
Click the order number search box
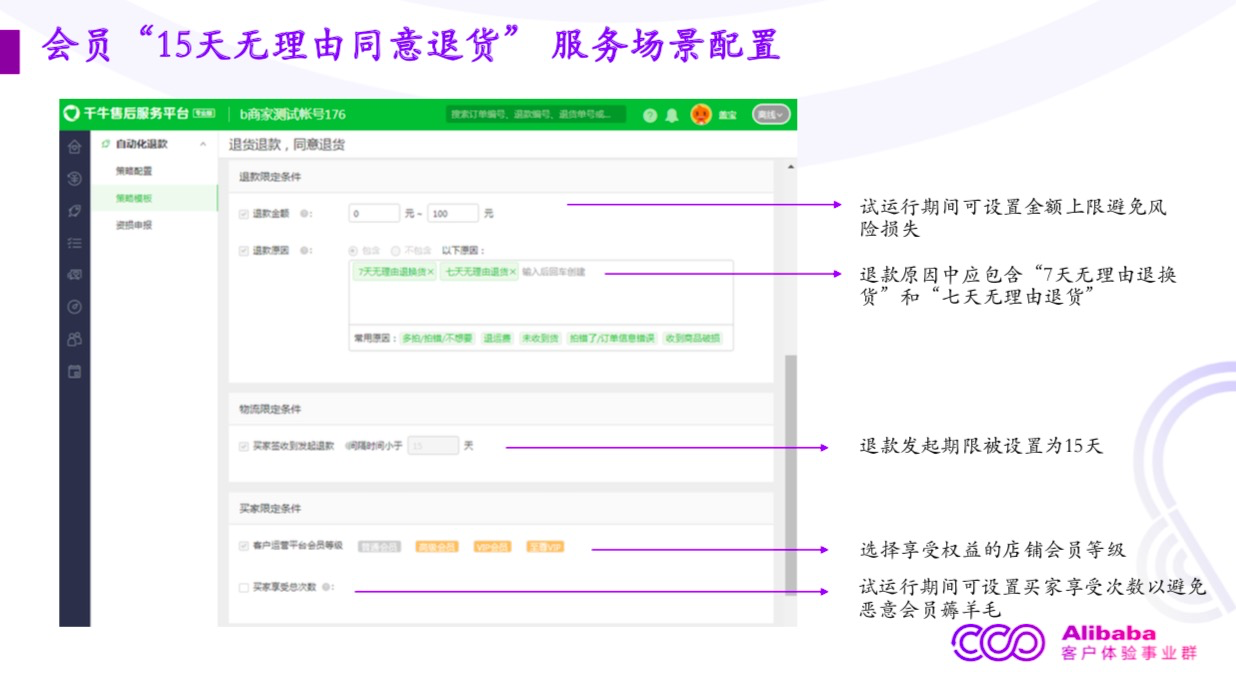(x=536, y=115)
